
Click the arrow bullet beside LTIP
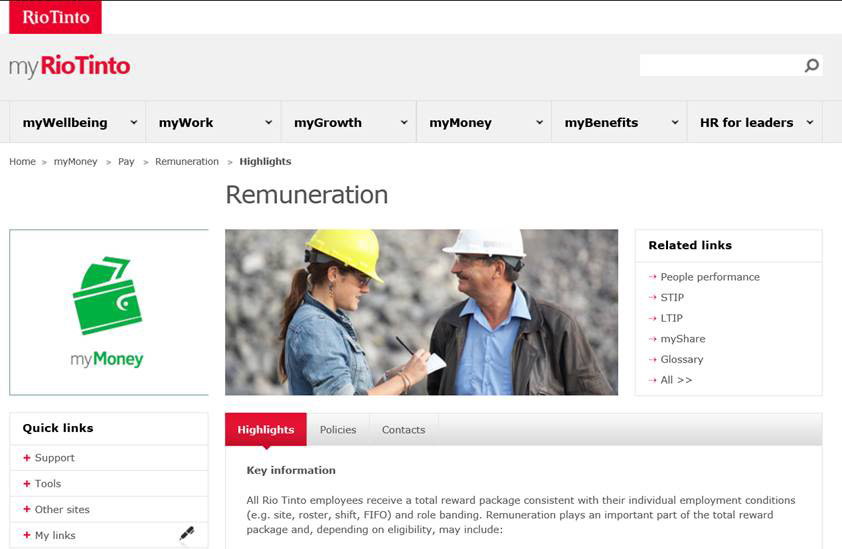652,318
